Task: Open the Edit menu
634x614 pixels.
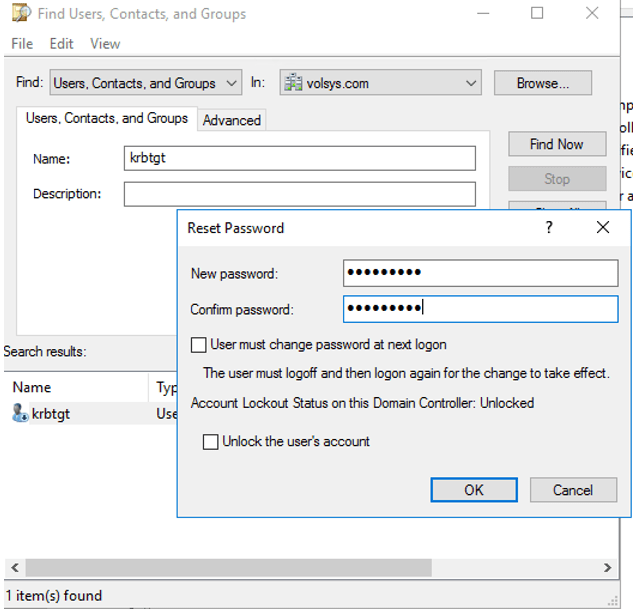Action: tap(62, 44)
